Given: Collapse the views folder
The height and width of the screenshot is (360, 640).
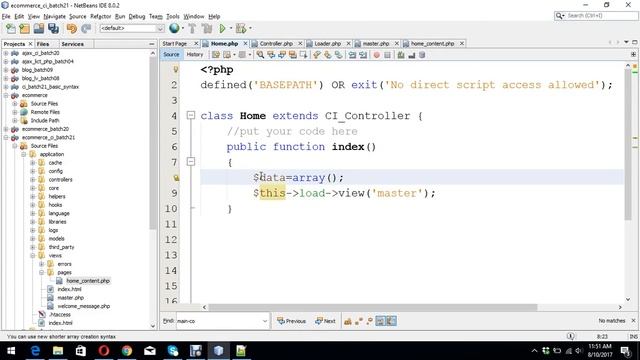Looking at the screenshot, I should (x=33, y=256).
